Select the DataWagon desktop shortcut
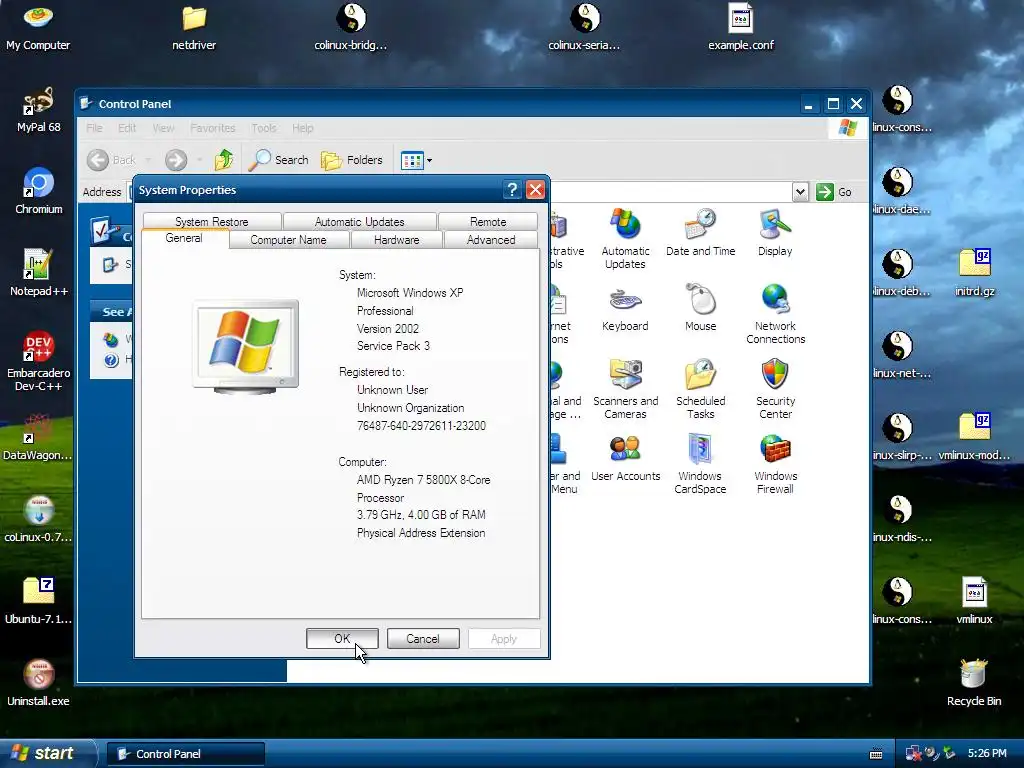Viewport: 1024px width, 768px height. pos(37,437)
